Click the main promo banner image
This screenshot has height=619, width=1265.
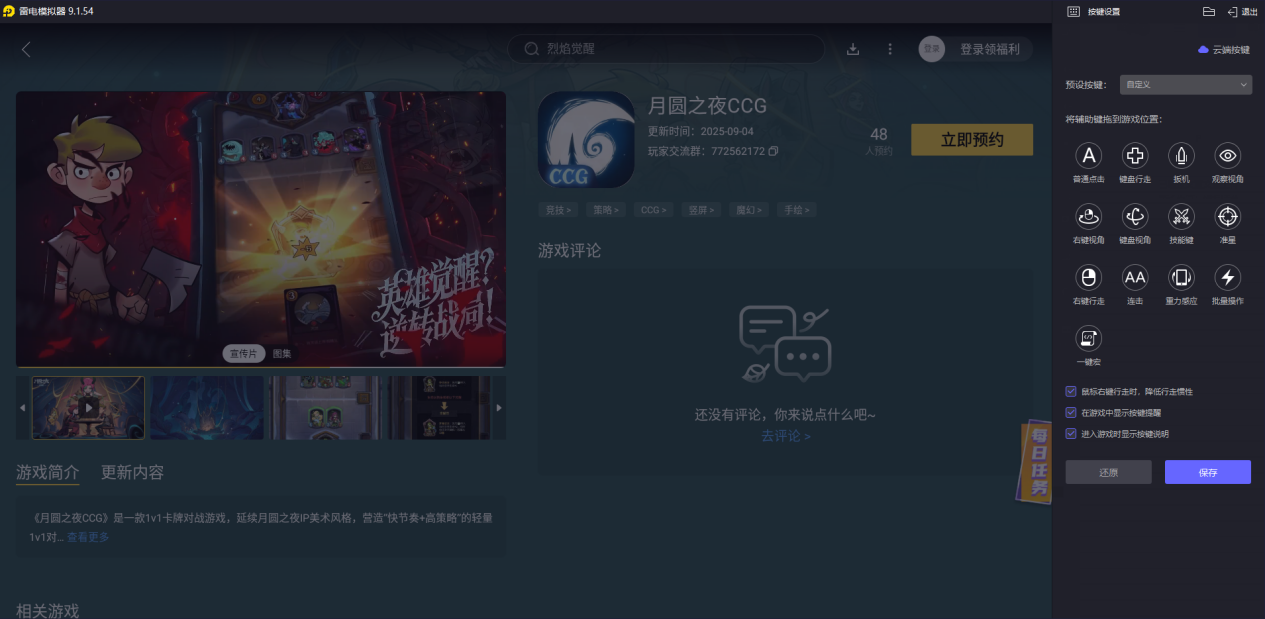pos(261,229)
